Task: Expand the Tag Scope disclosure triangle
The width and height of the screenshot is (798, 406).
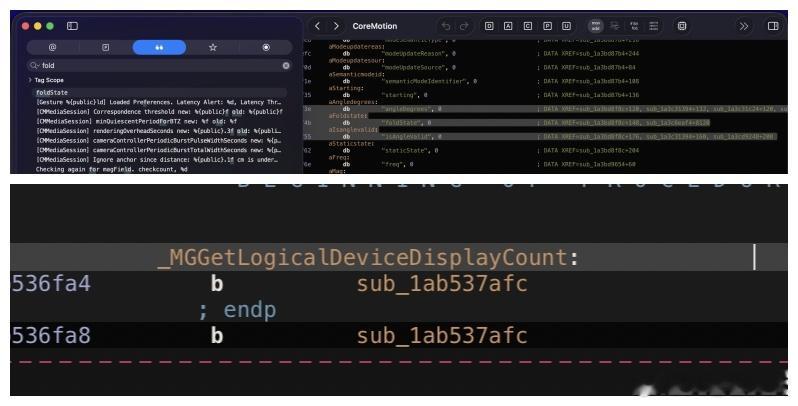Action: 30,80
